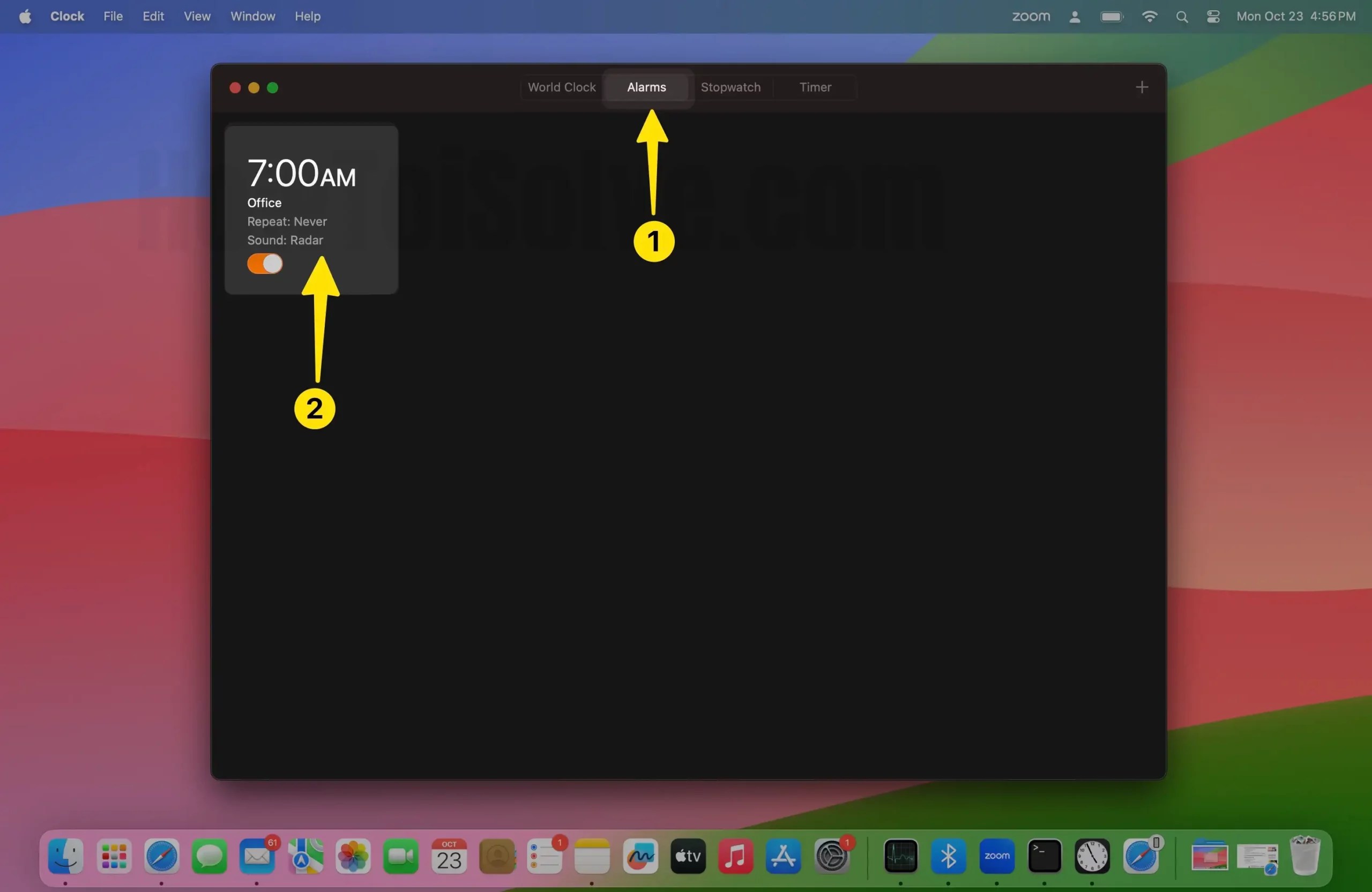Open the Clock menu
This screenshot has width=1372, height=892.
click(66, 16)
